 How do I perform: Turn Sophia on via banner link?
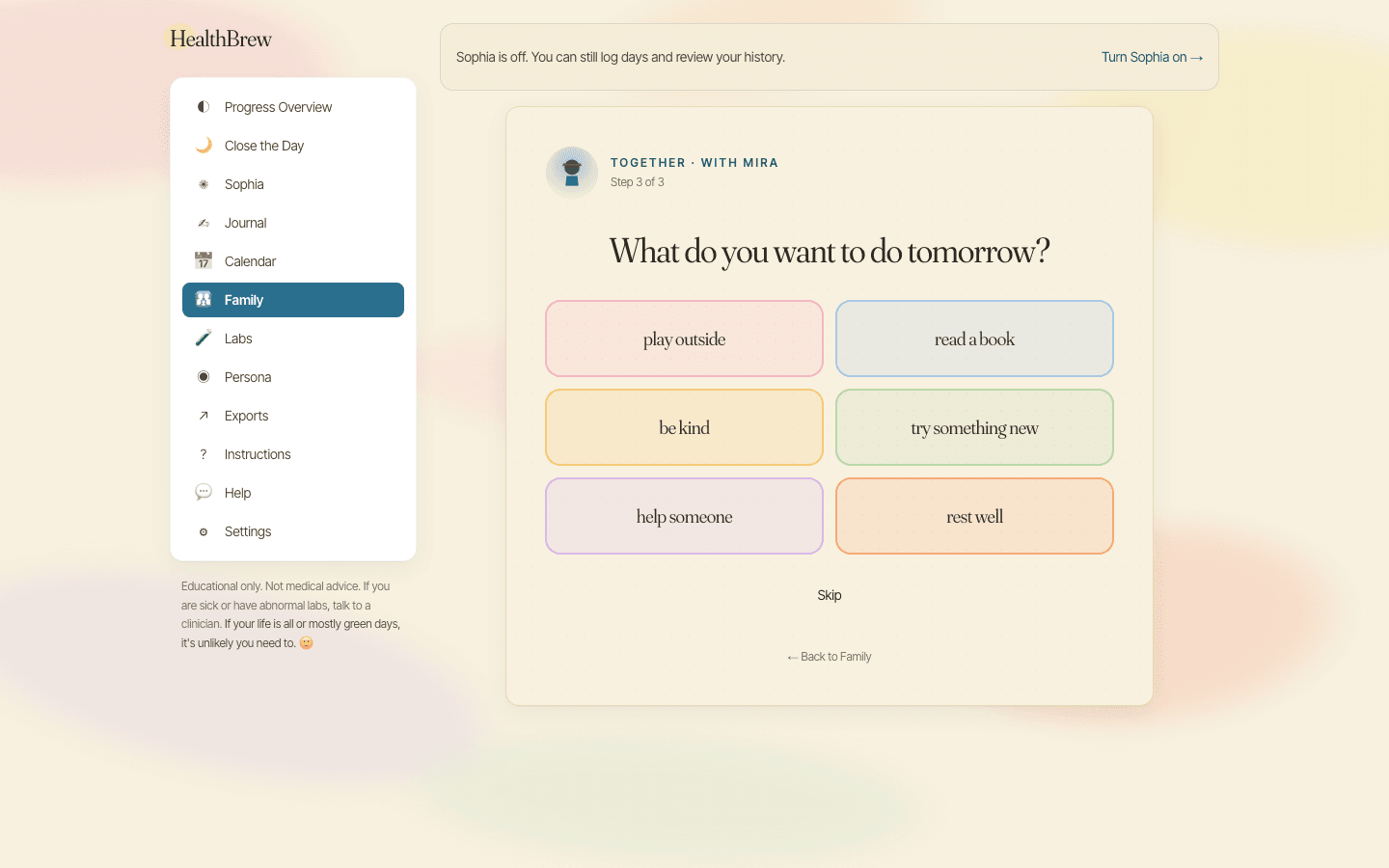coord(1152,57)
